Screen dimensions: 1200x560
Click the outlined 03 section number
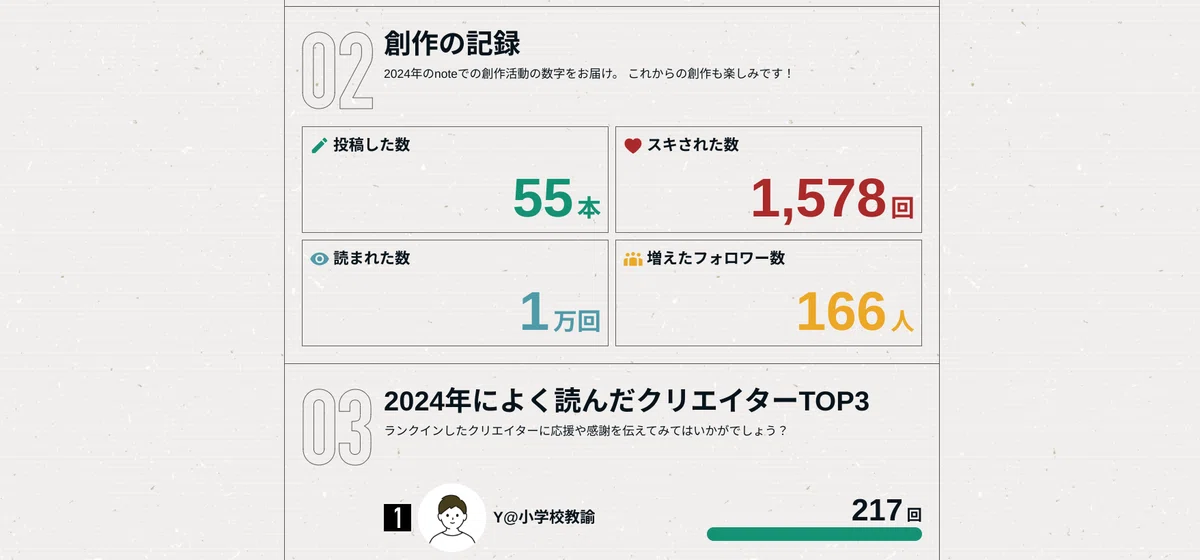(337, 427)
